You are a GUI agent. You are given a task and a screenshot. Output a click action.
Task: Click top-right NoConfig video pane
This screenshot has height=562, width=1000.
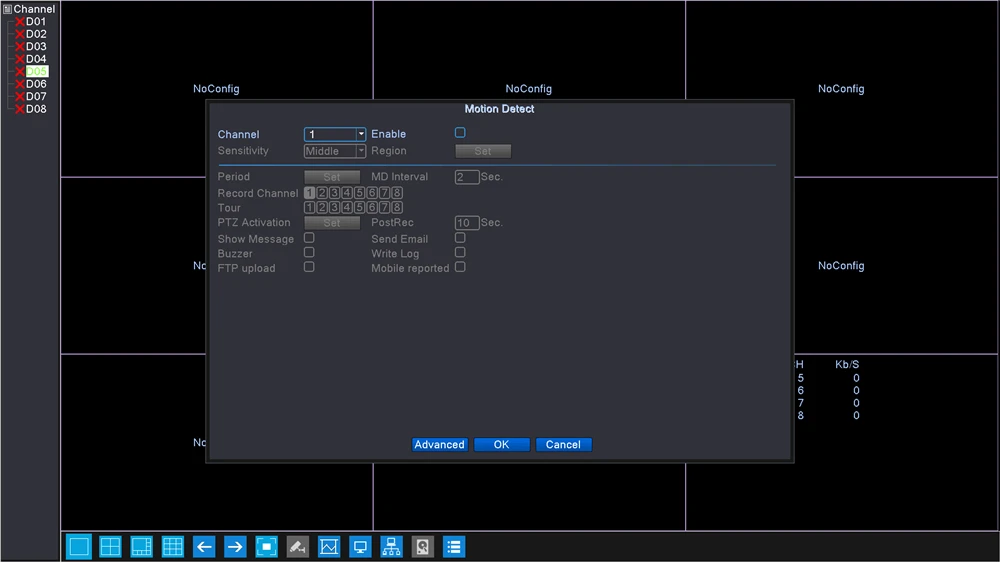tap(841, 89)
